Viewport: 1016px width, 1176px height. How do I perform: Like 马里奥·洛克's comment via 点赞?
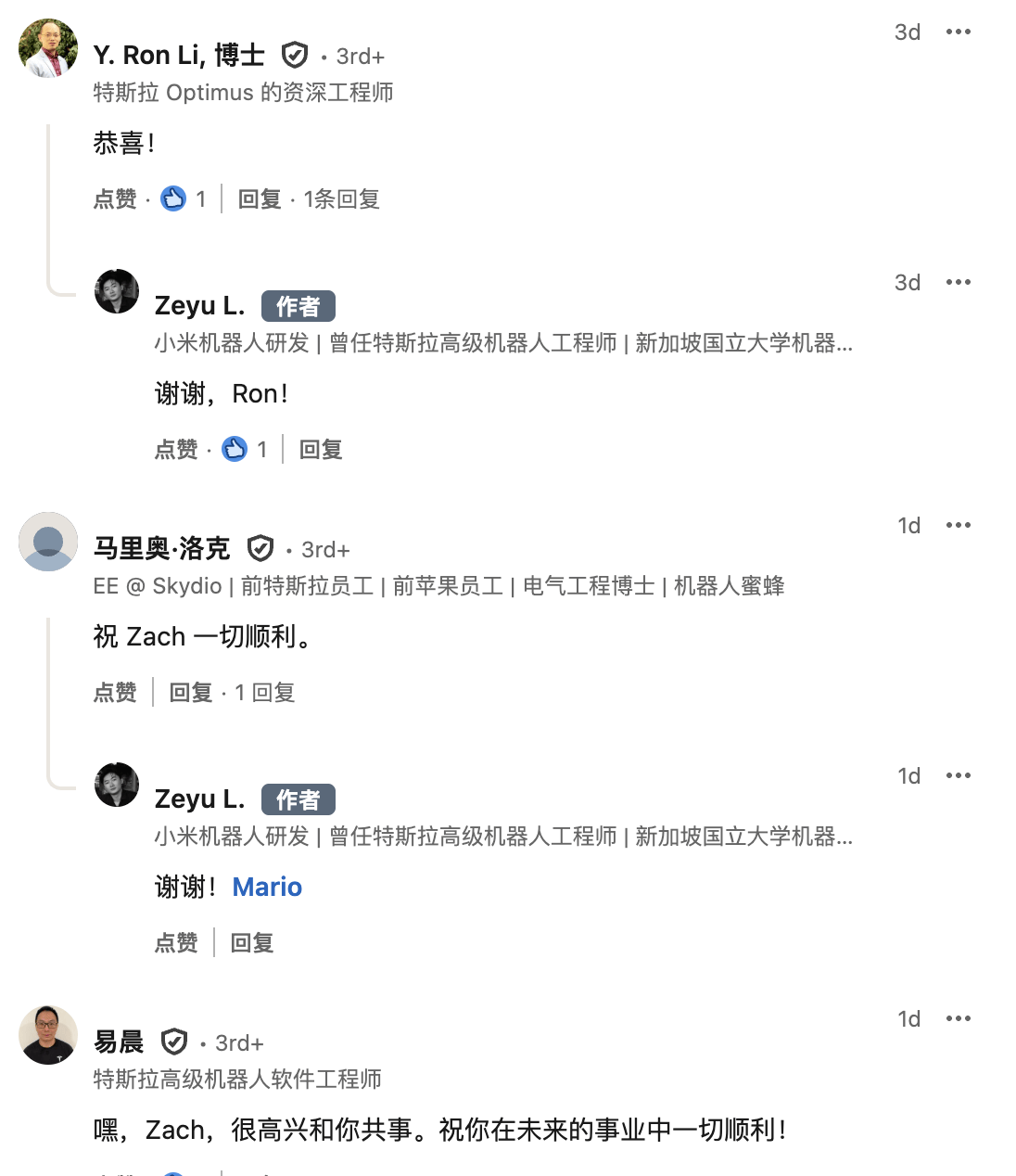(113, 692)
